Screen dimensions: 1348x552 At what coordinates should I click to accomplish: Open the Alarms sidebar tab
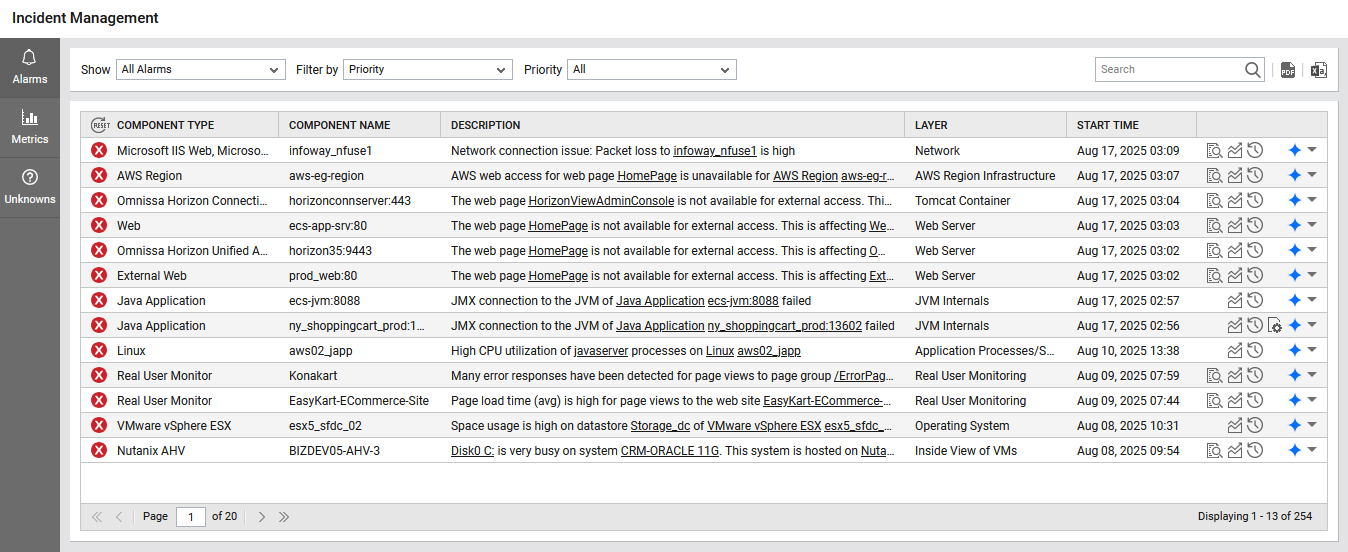coord(30,67)
